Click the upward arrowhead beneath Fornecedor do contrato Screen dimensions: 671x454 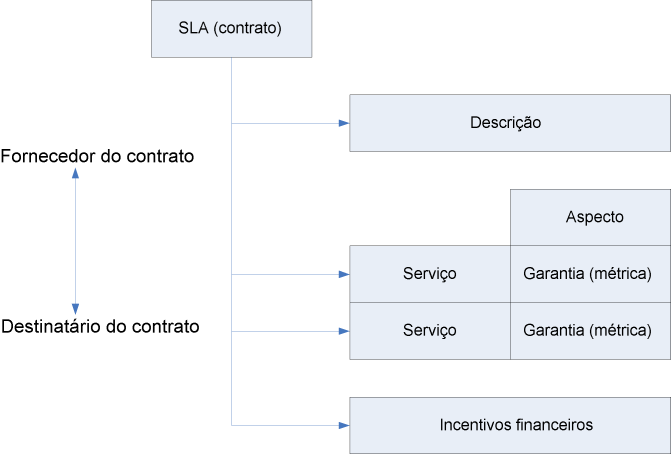(x=76, y=175)
